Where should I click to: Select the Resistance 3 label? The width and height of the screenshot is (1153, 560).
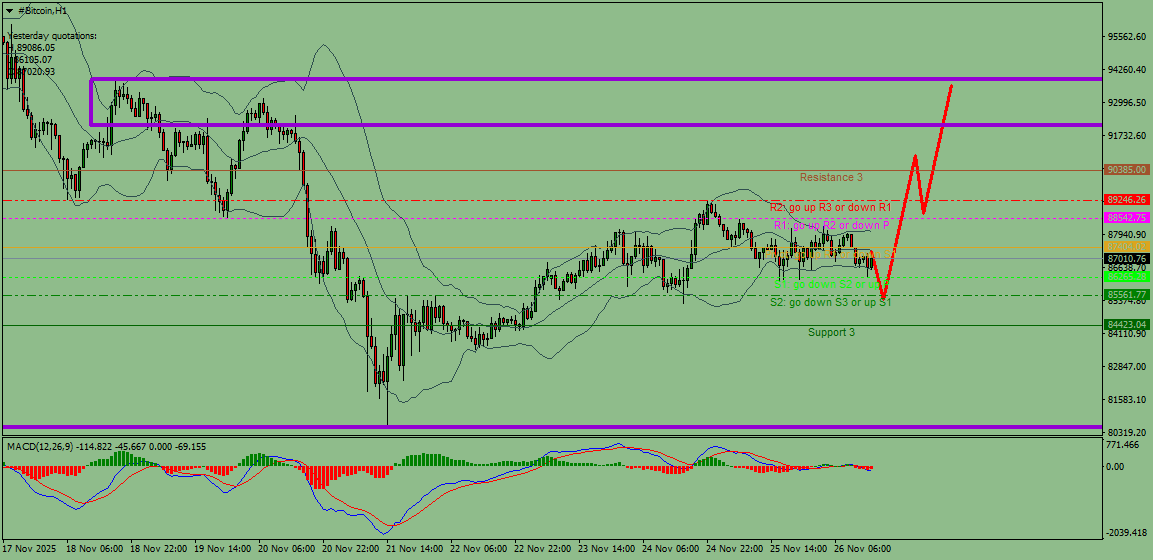coord(831,177)
